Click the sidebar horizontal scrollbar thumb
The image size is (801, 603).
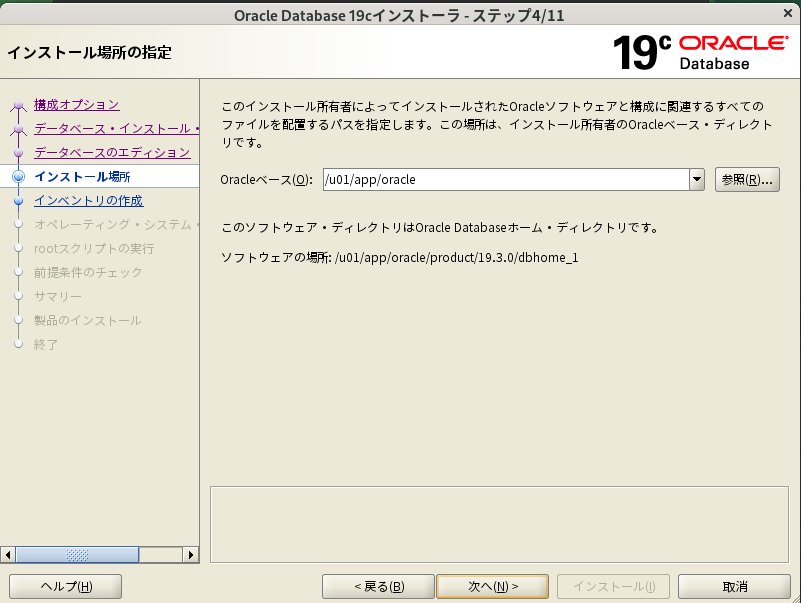[x=77, y=554]
